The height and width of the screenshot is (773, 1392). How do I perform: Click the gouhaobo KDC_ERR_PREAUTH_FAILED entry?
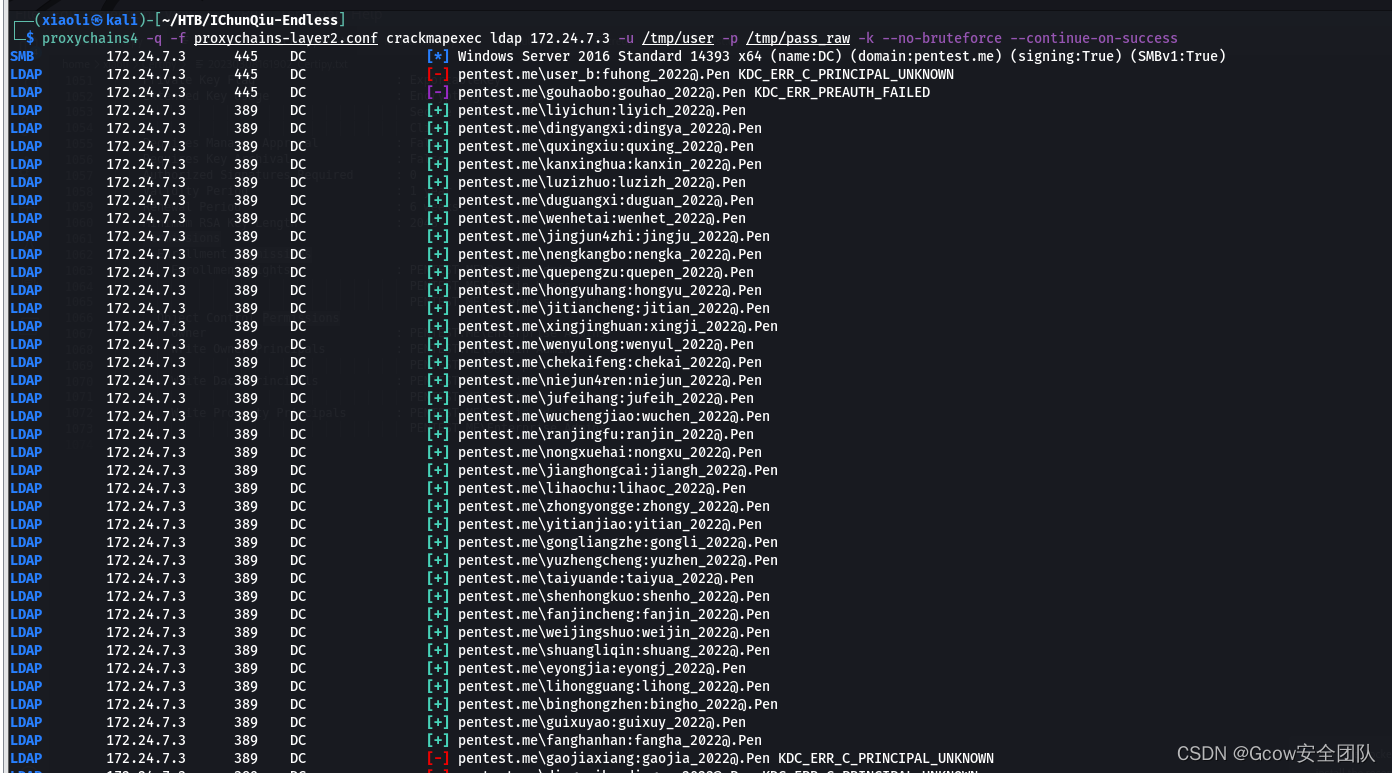pyautogui.click(x=694, y=92)
